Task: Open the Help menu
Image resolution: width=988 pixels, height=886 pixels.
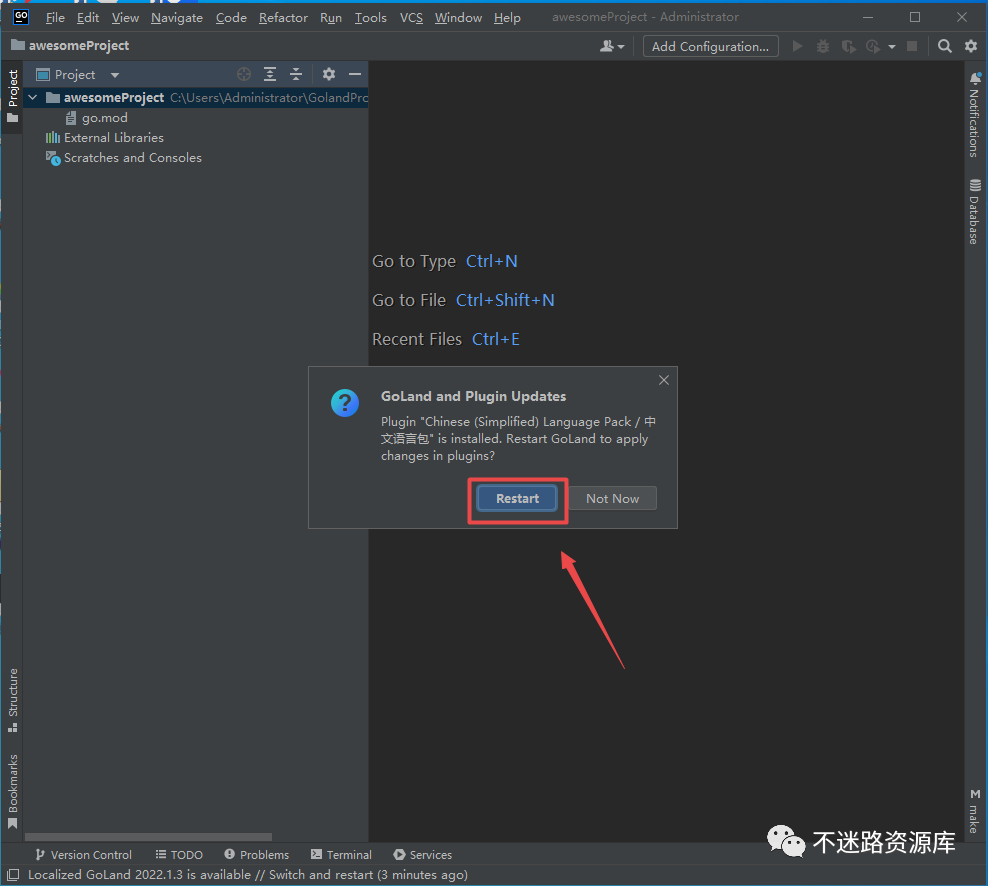Action: coord(507,18)
